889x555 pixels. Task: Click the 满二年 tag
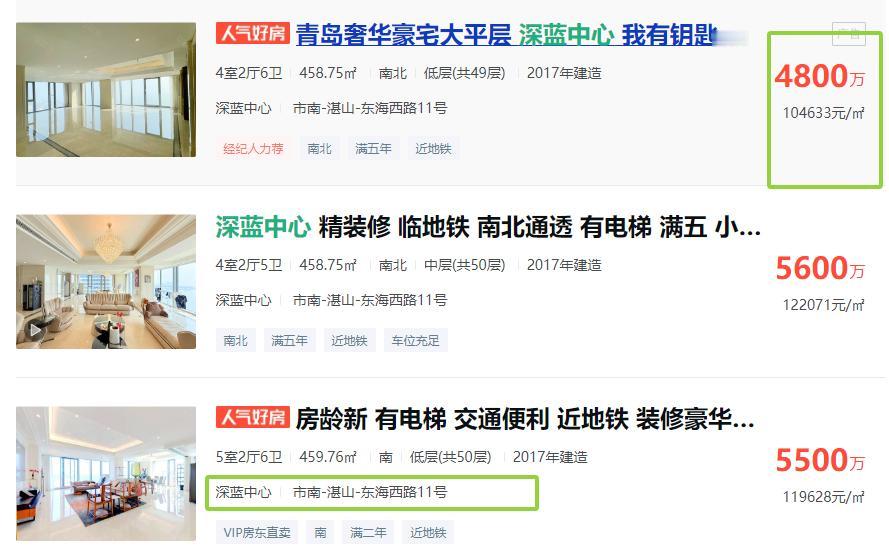click(x=368, y=533)
